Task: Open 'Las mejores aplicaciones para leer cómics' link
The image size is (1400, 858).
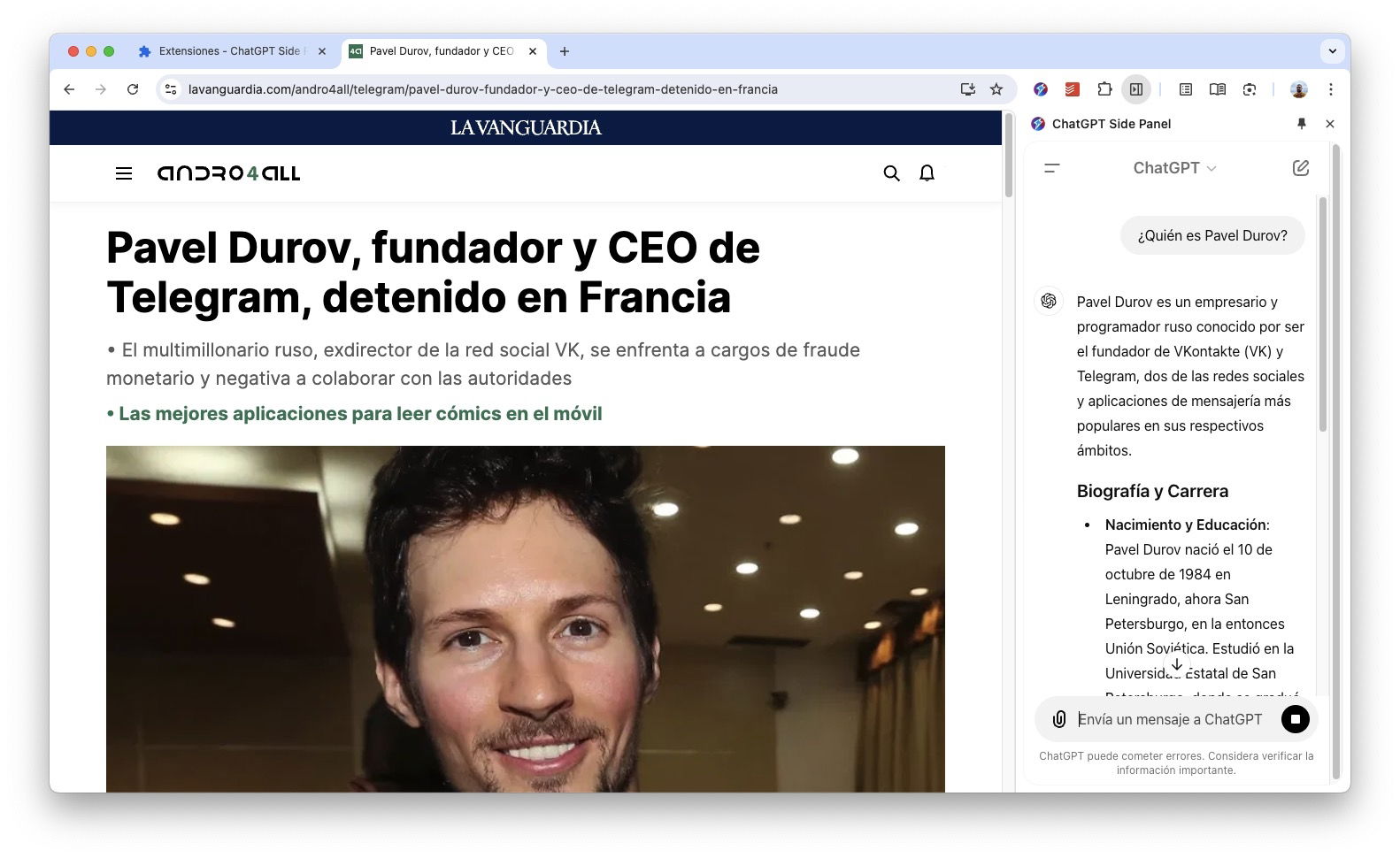Action: (x=360, y=414)
